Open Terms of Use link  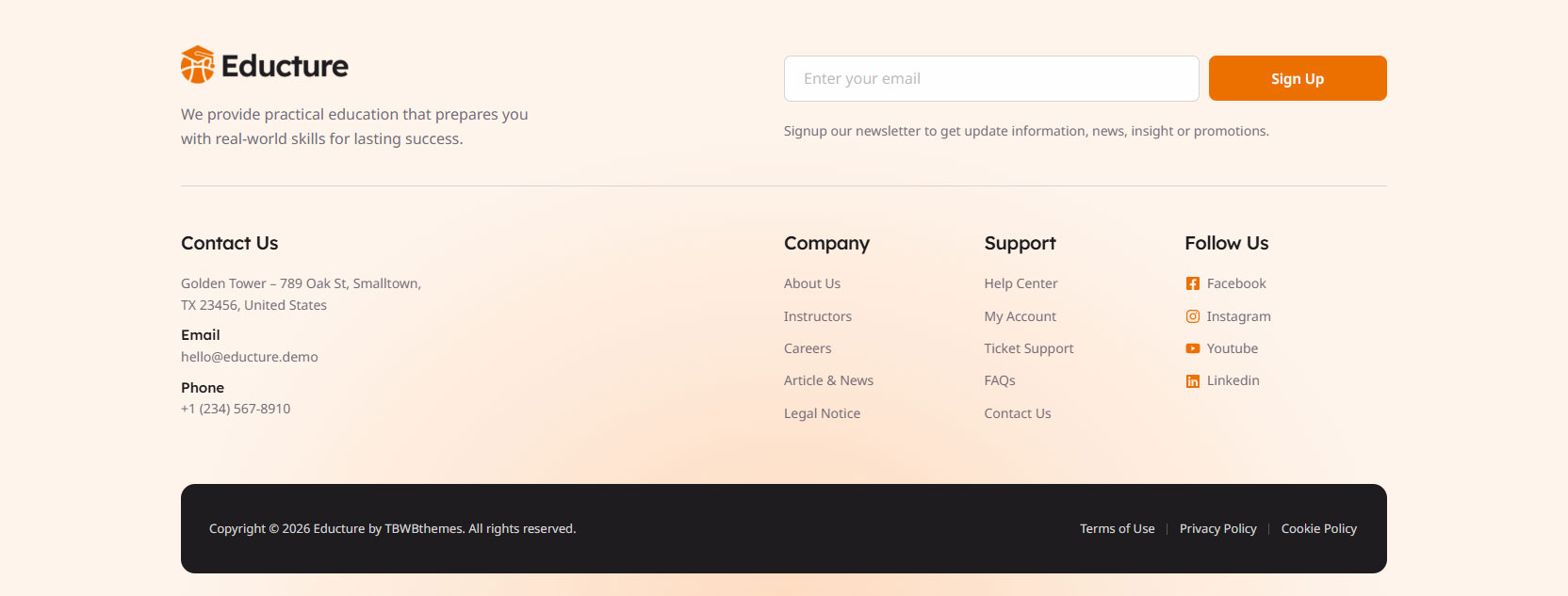pyautogui.click(x=1117, y=528)
